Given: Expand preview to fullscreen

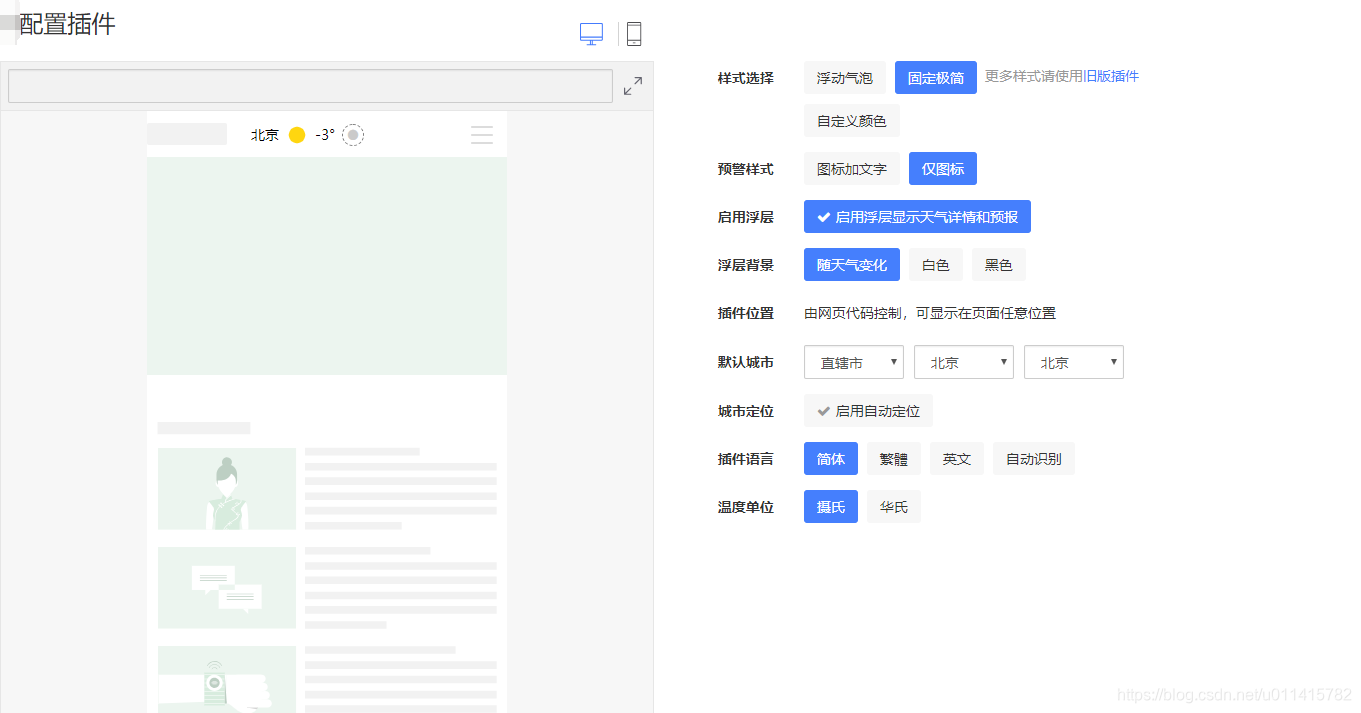Looking at the screenshot, I should (633, 86).
